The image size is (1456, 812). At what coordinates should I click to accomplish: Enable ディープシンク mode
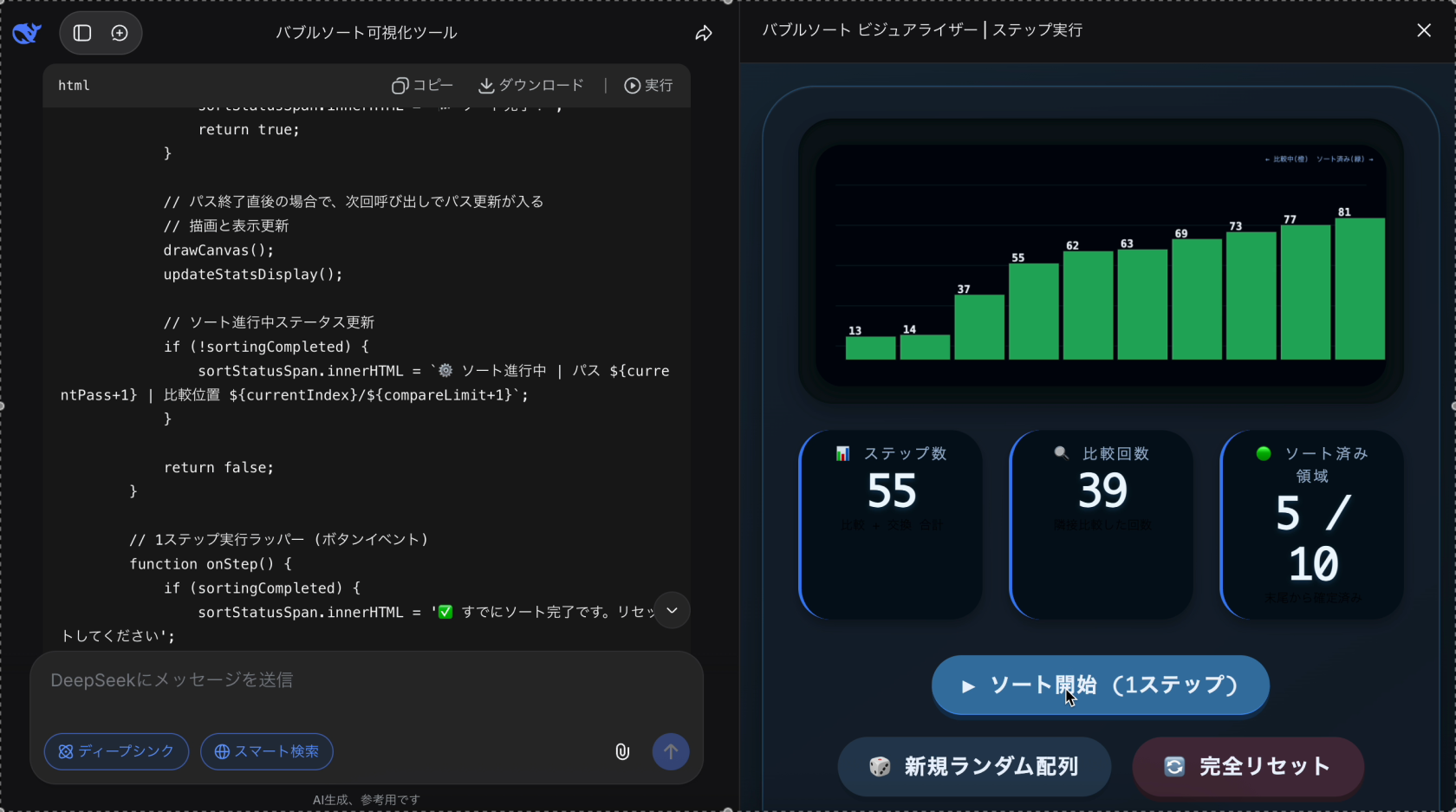[x=116, y=751]
